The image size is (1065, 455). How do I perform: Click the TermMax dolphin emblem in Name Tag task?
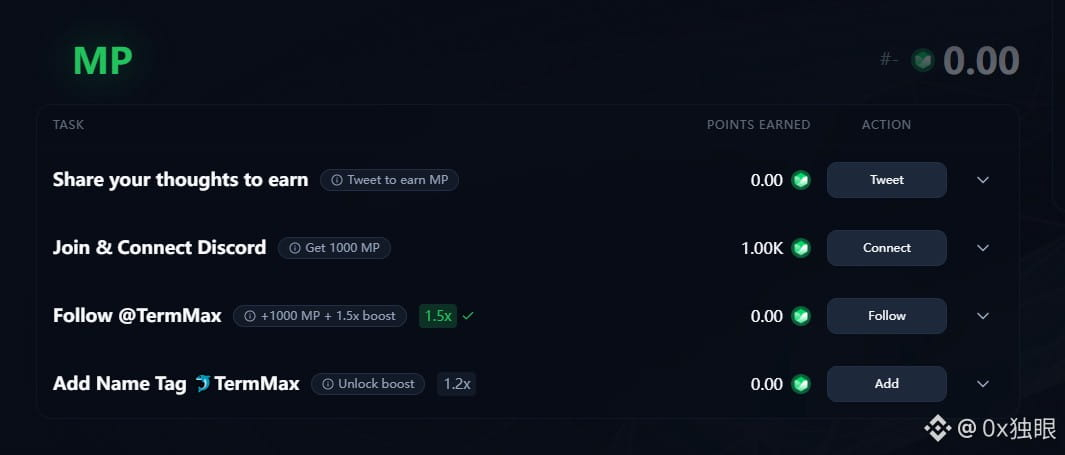[x=203, y=384]
